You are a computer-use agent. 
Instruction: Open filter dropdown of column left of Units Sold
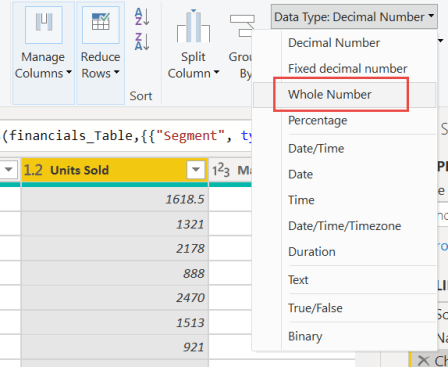coord(9,170)
